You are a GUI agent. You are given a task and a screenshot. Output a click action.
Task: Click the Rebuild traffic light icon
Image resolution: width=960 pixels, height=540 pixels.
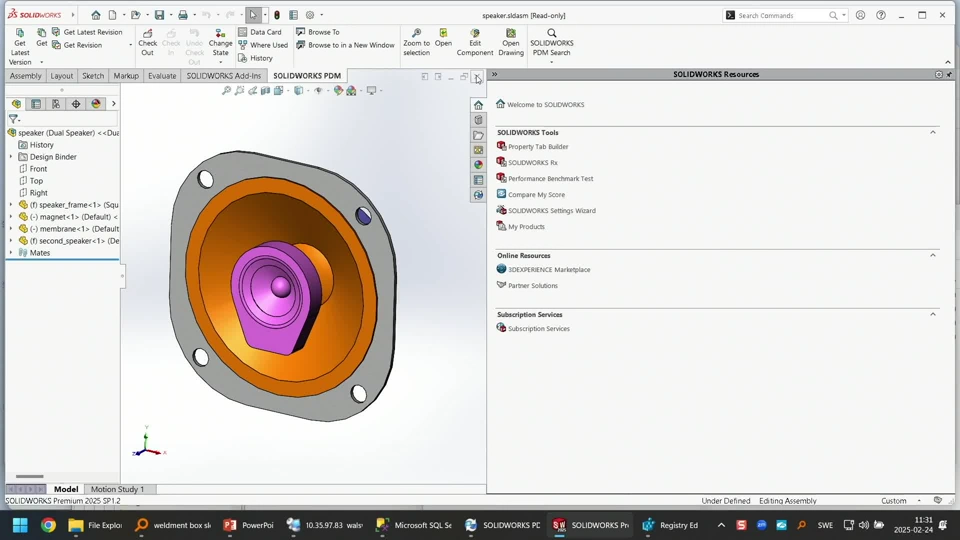(x=277, y=15)
